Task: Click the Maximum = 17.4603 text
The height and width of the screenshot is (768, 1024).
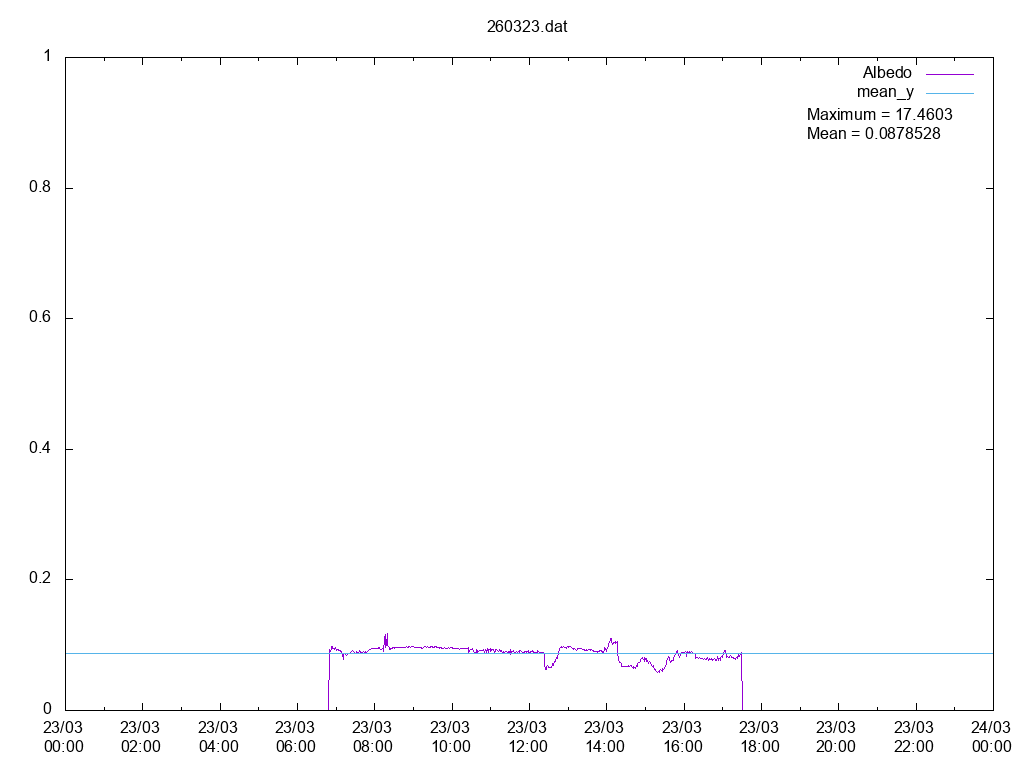Action: [x=879, y=114]
